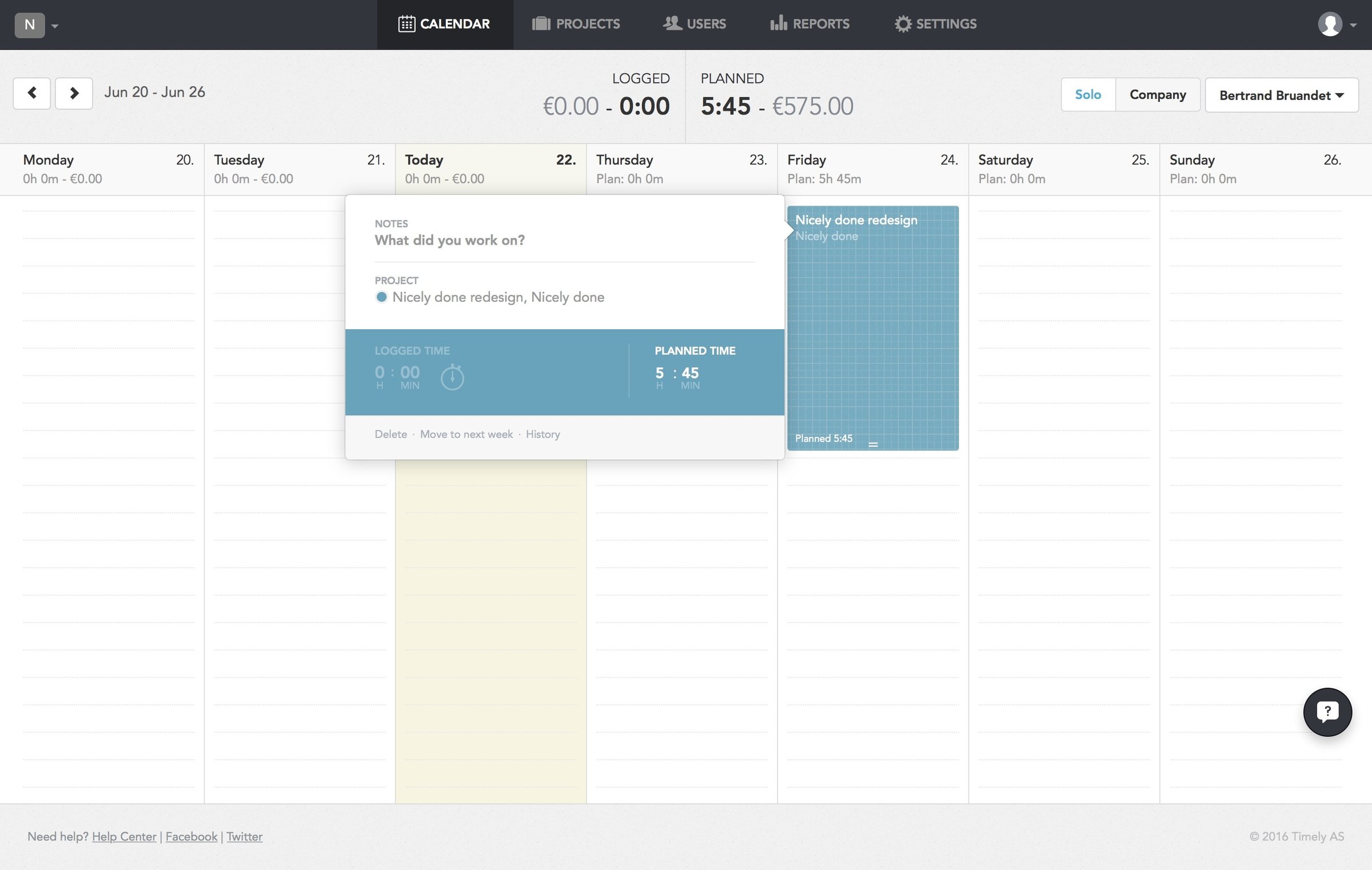Open the Twitter footer link
Screen dimensions: 1372x870
tap(245, 837)
